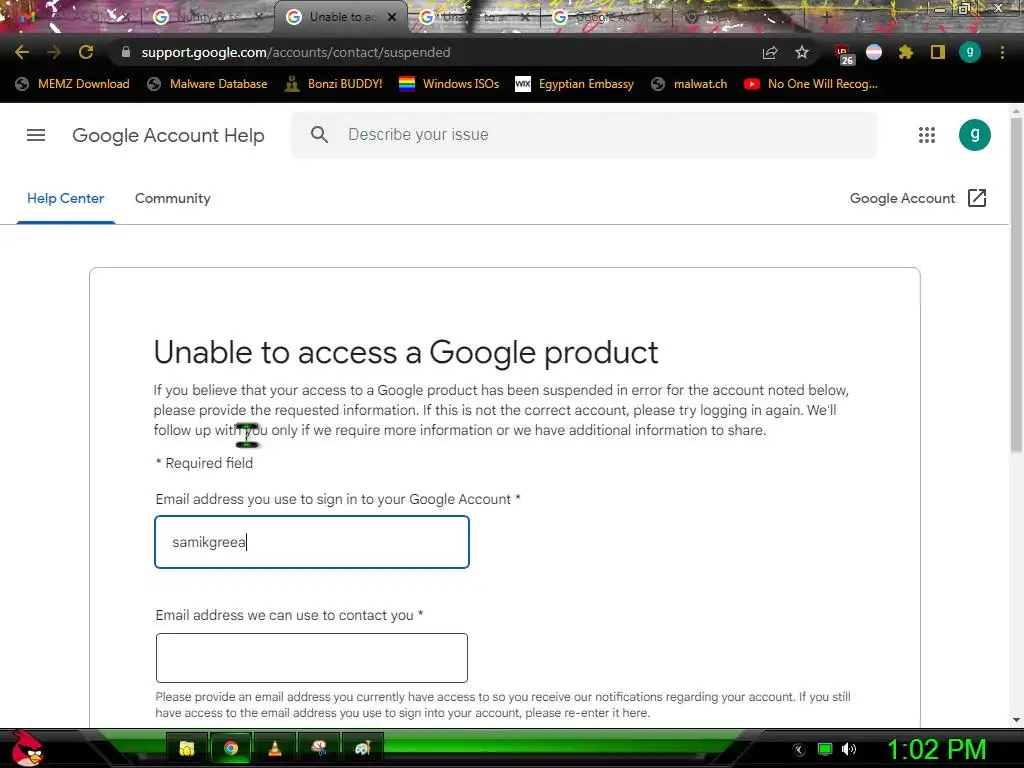Click the sign-in email address field
Image resolution: width=1024 pixels, height=768 pixels.
(x=312, y=542)
